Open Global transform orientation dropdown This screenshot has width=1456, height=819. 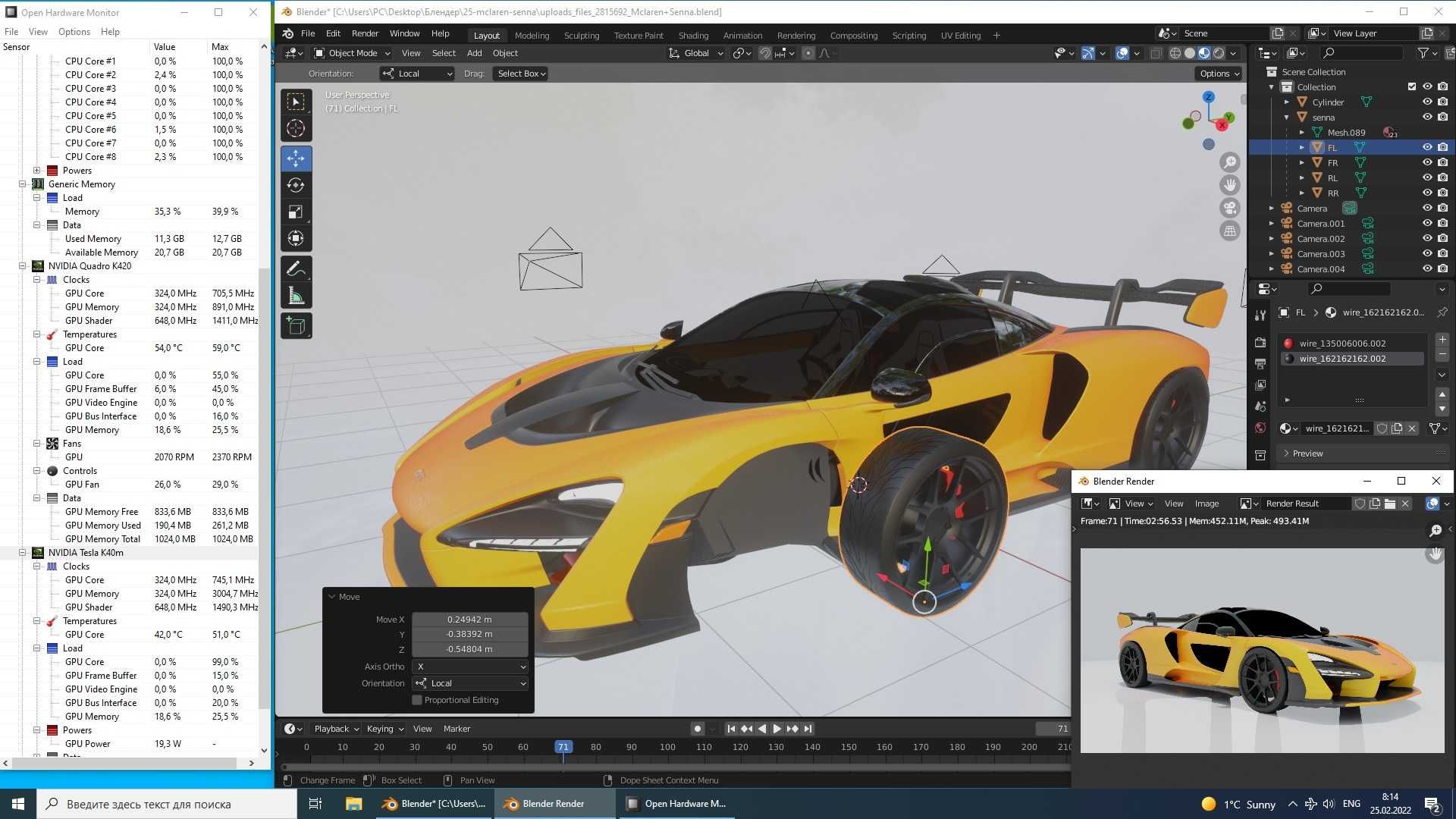695,53
